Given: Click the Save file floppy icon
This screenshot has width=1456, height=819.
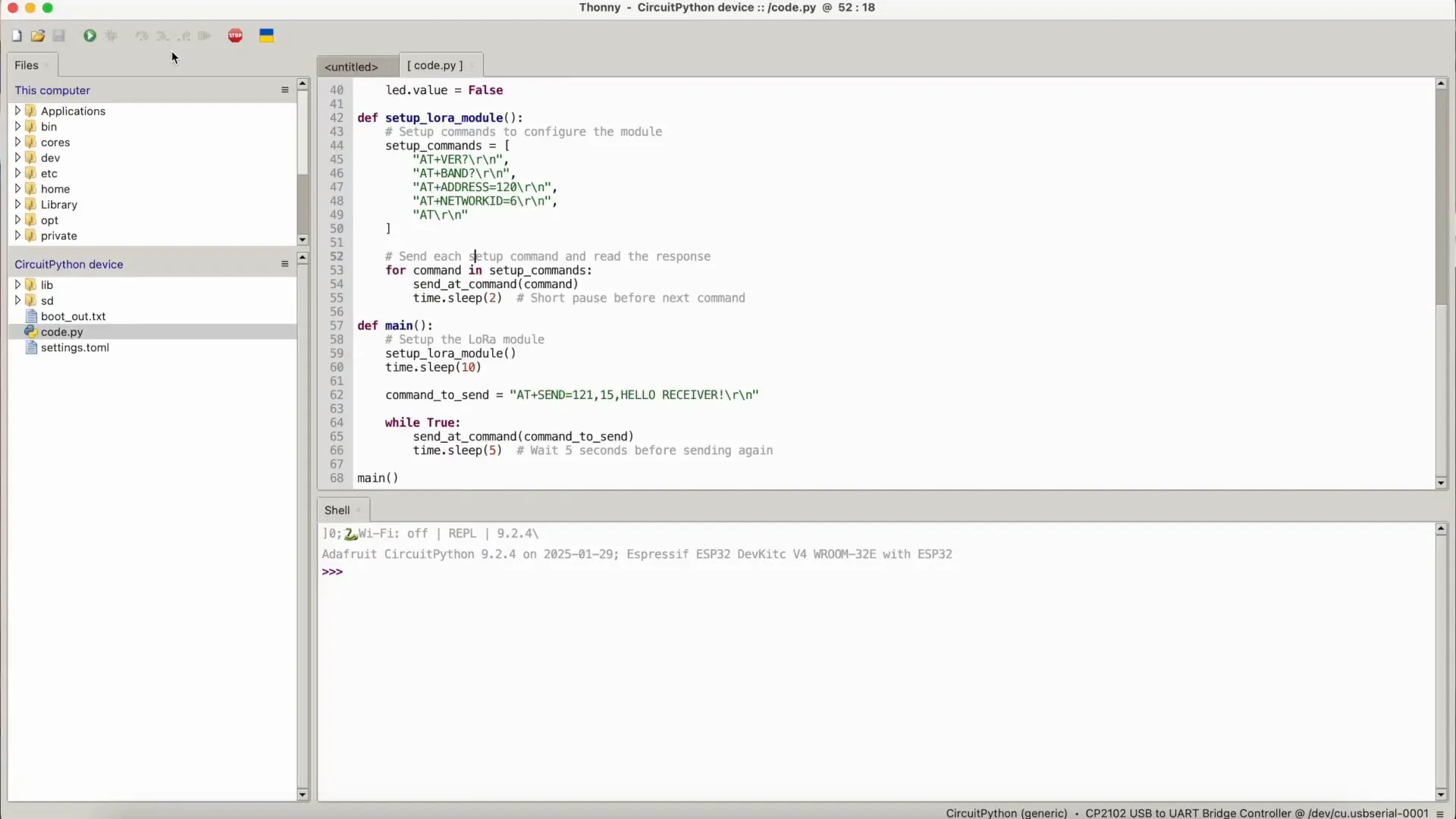Looking at the screenshot, I should click(x=60, y=36).
